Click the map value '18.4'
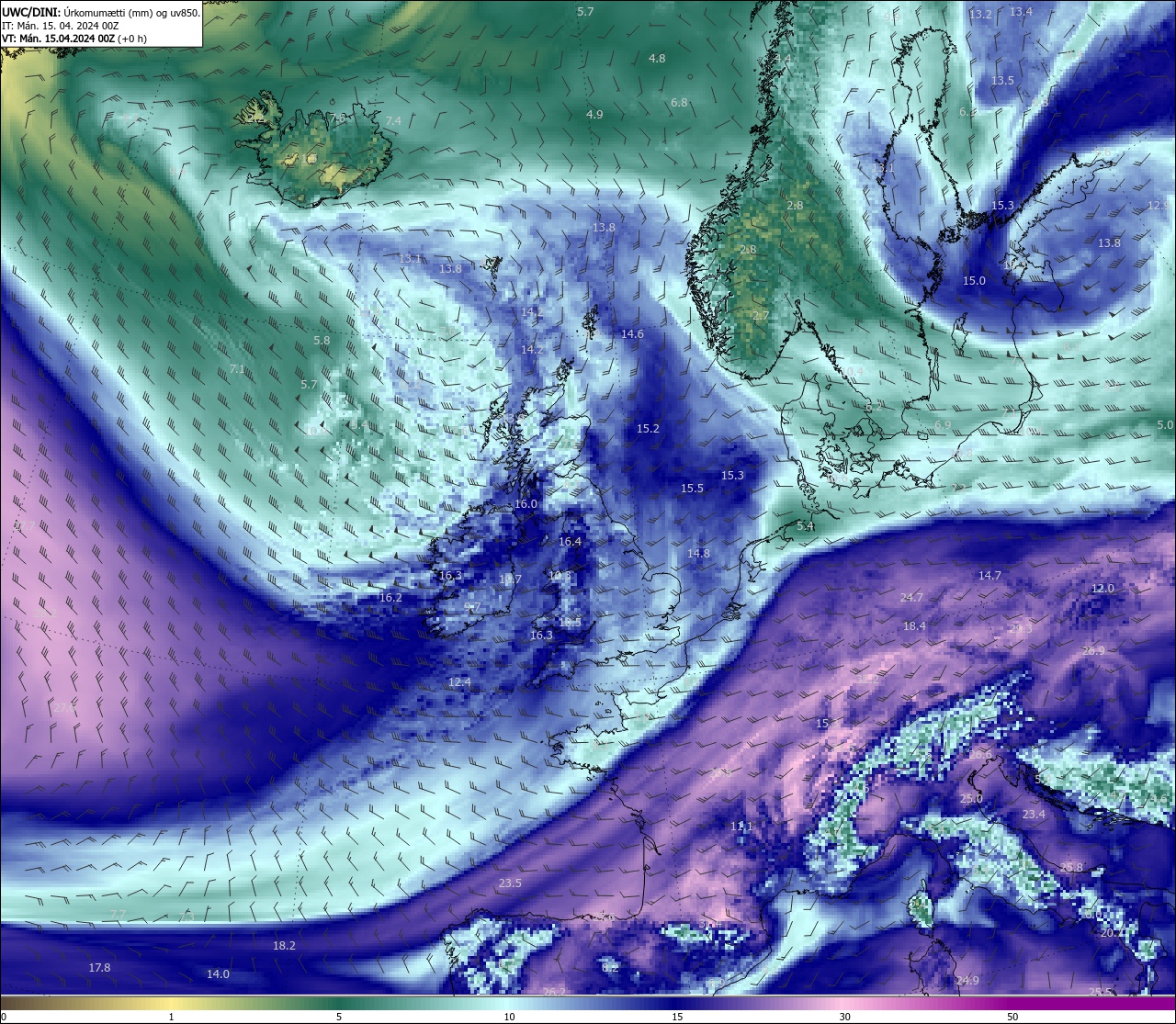Viewport: 1176px width, 1024px height. (x=914, y=626)
